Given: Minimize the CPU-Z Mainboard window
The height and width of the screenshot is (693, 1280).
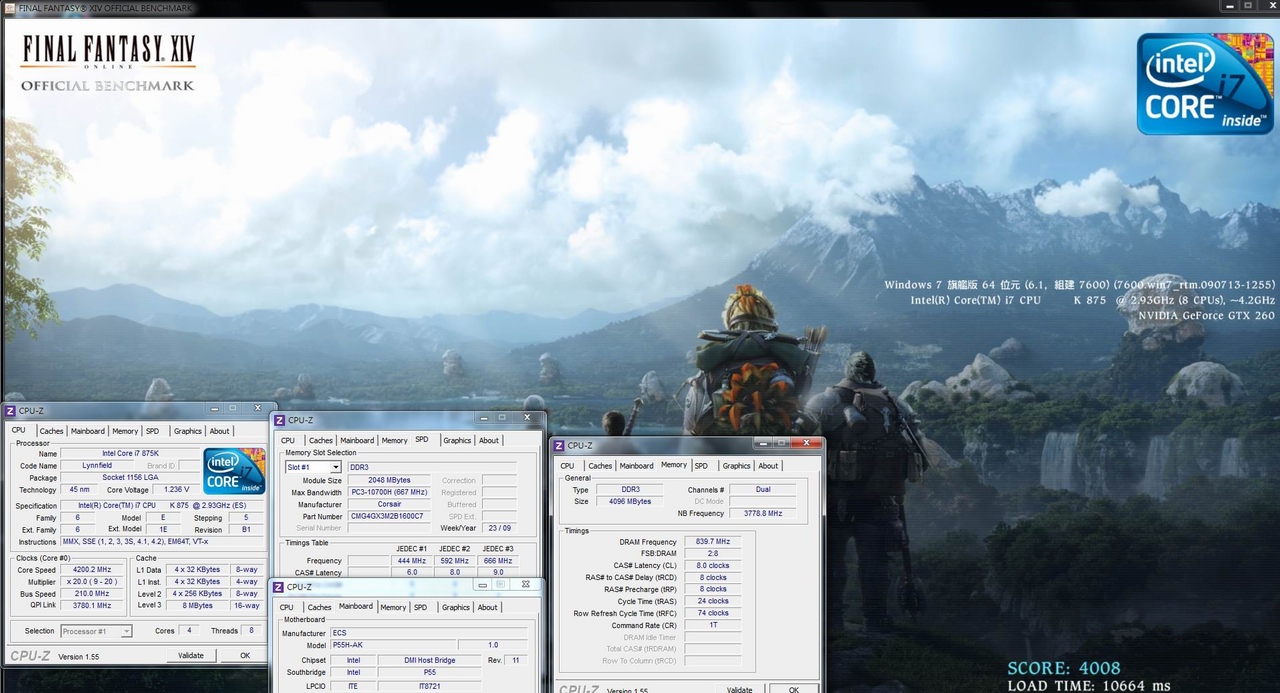Looking at the screenshot, I should tap(482, 584).
